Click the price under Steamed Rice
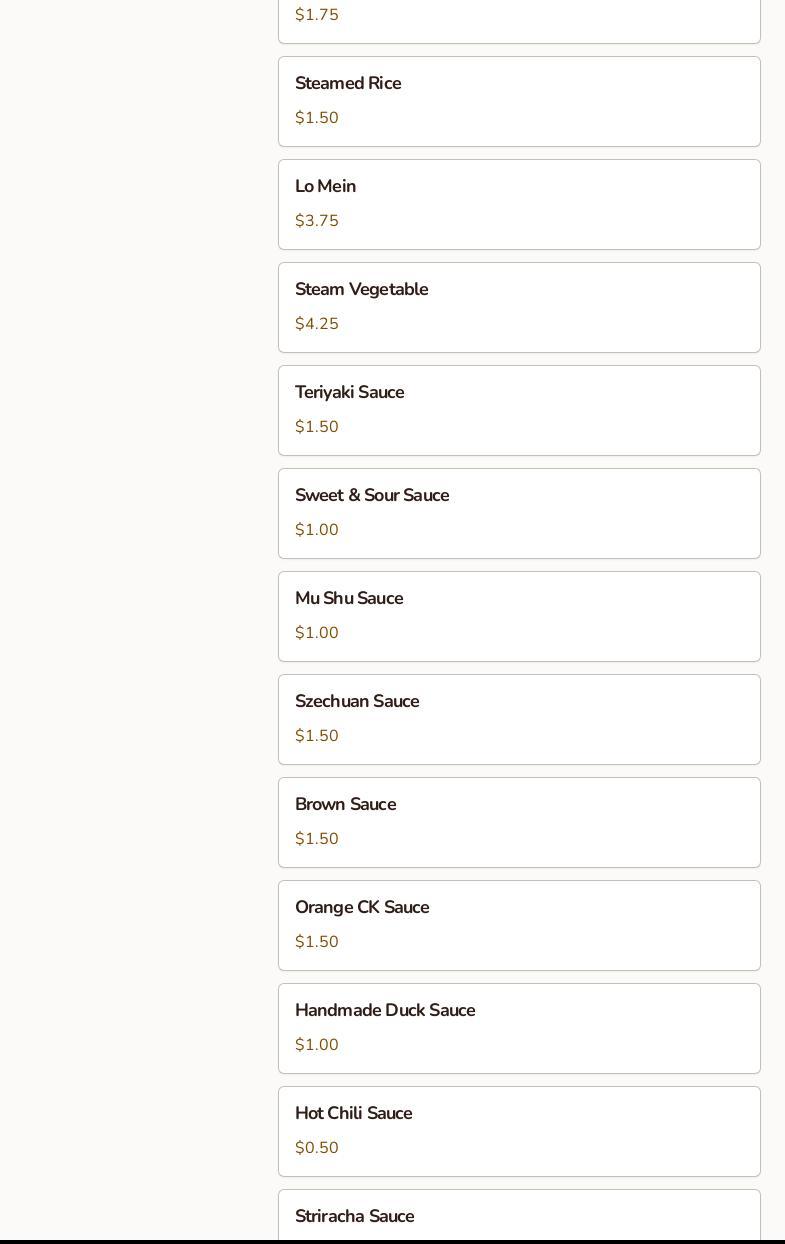The height and width of the screenshot is (1244, 785). pos(317,118)
